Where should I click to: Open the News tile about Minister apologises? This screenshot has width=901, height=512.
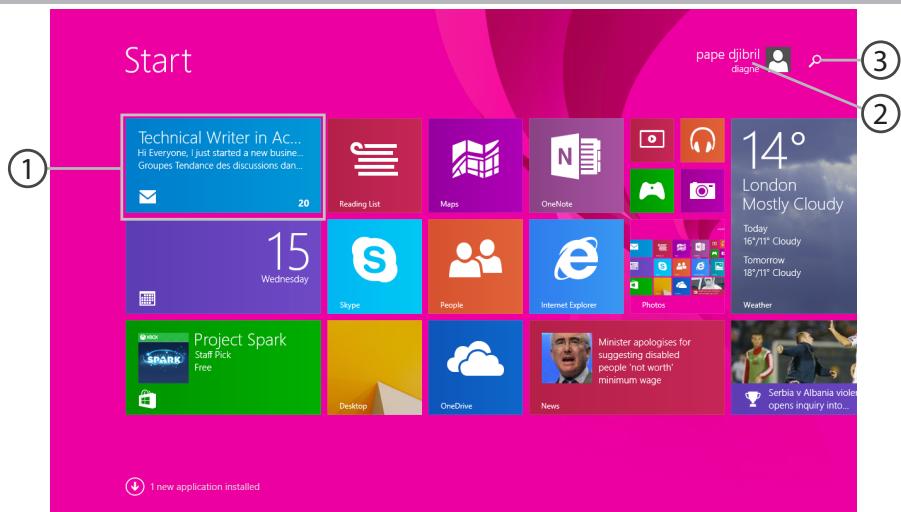pos(627,368)
